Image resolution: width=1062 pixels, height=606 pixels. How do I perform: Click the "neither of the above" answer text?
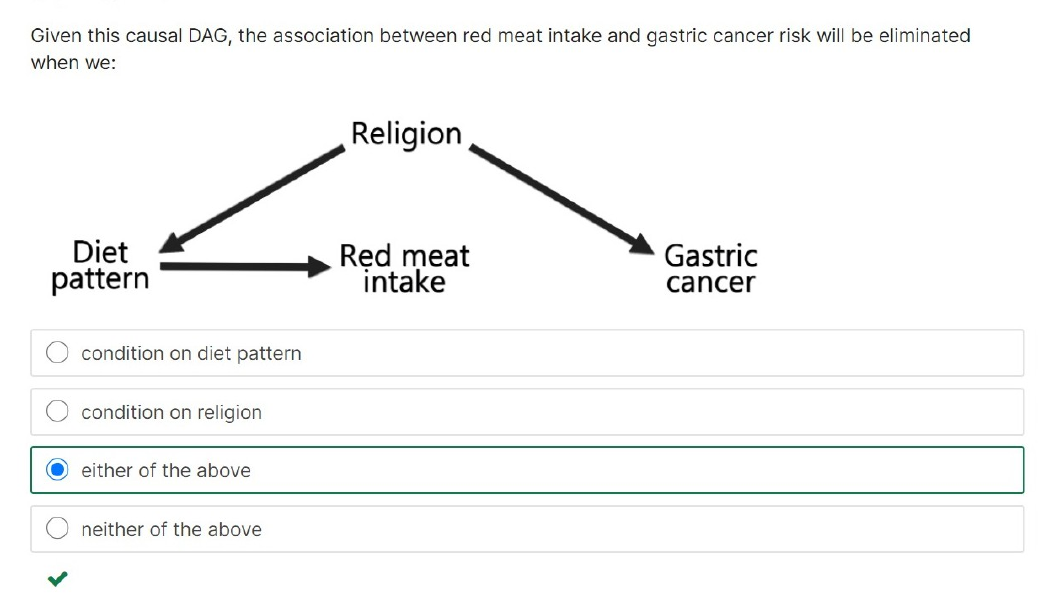click(171, 529)
